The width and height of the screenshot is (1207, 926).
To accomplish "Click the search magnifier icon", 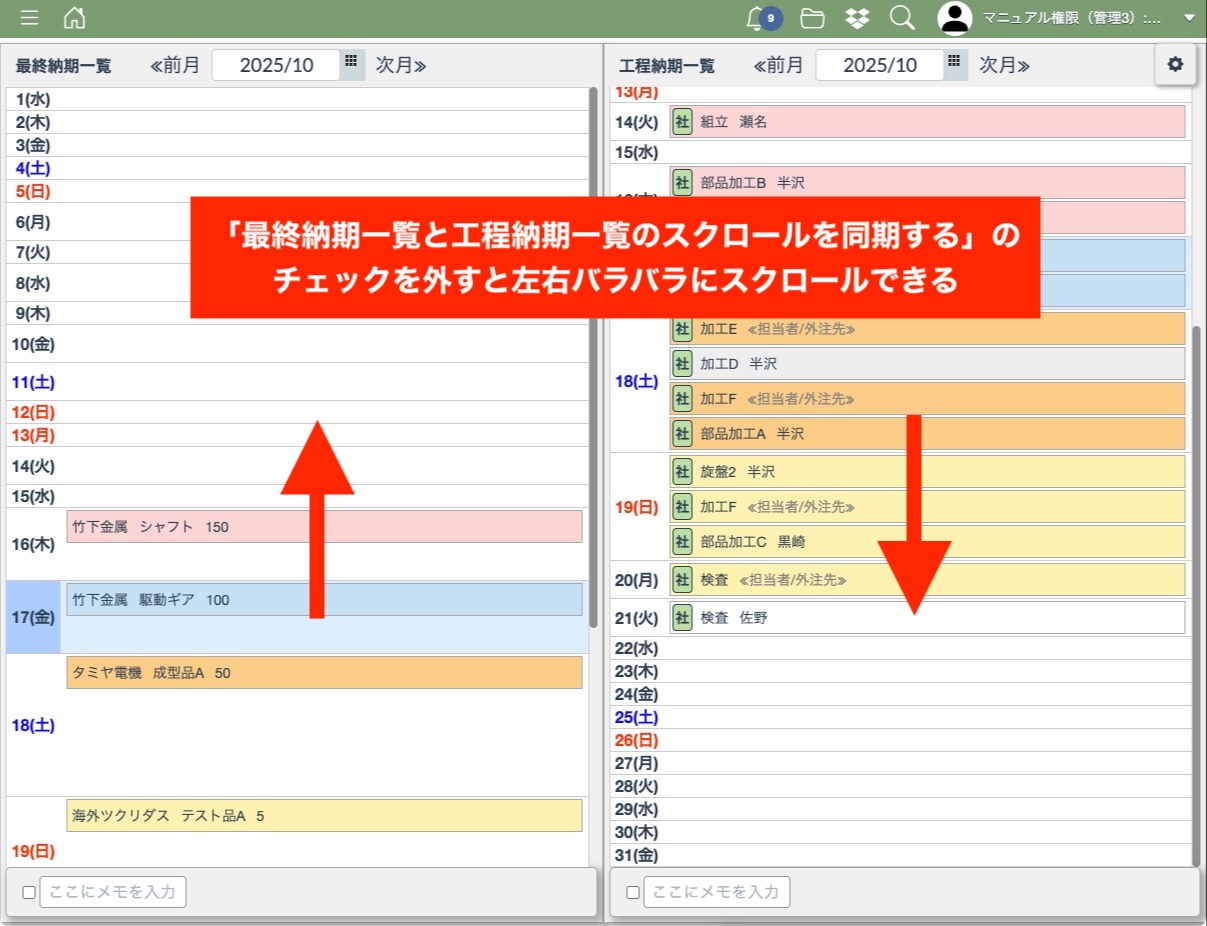I will [x=902, y=18].
